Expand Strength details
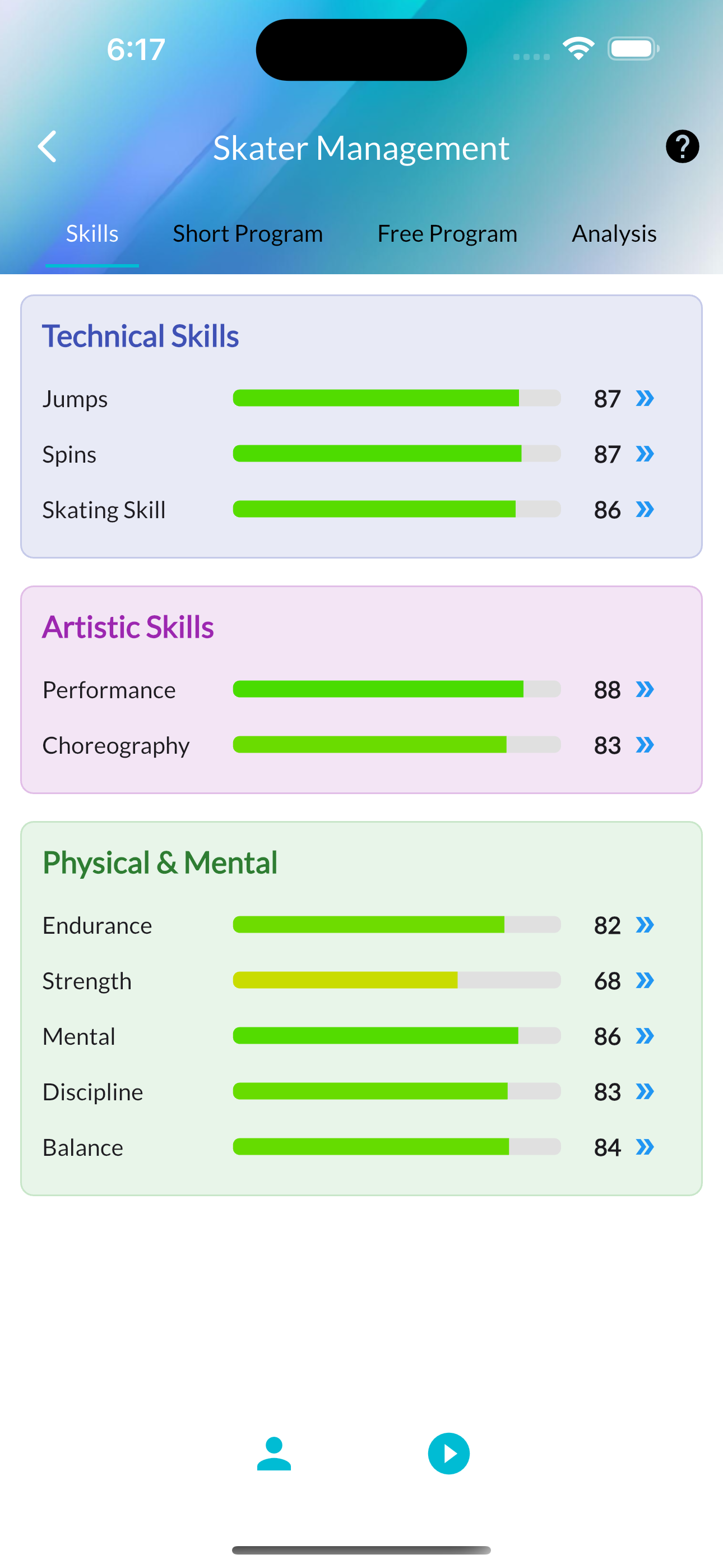 coord(646,980)
